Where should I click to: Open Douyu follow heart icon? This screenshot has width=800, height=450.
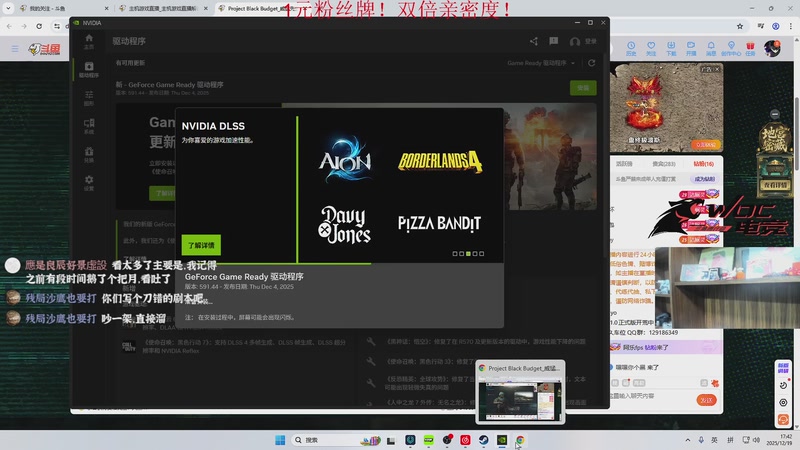point(651,48)
